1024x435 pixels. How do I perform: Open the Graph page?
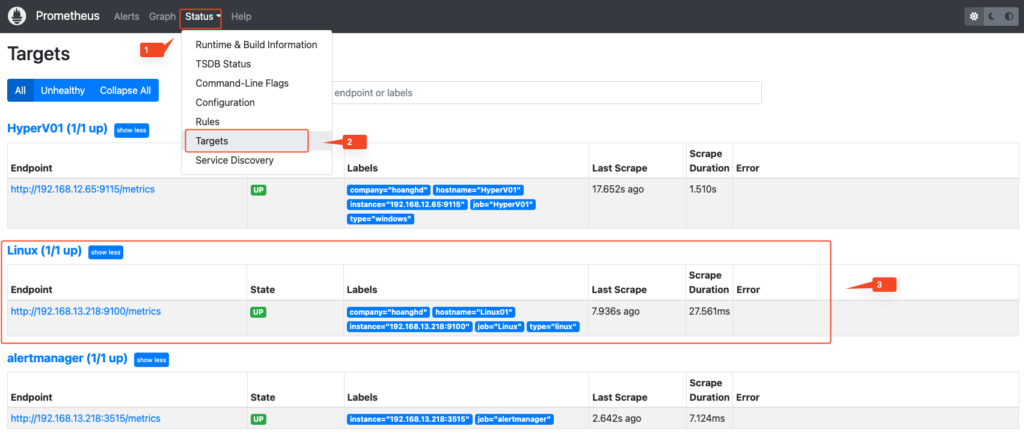162,16
